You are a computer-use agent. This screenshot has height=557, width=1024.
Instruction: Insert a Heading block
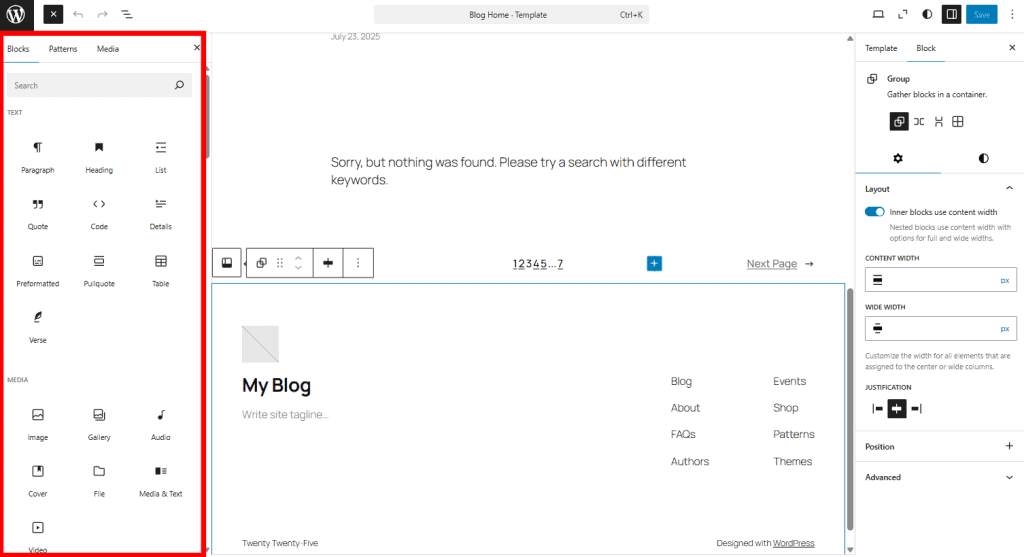point(99,157)
